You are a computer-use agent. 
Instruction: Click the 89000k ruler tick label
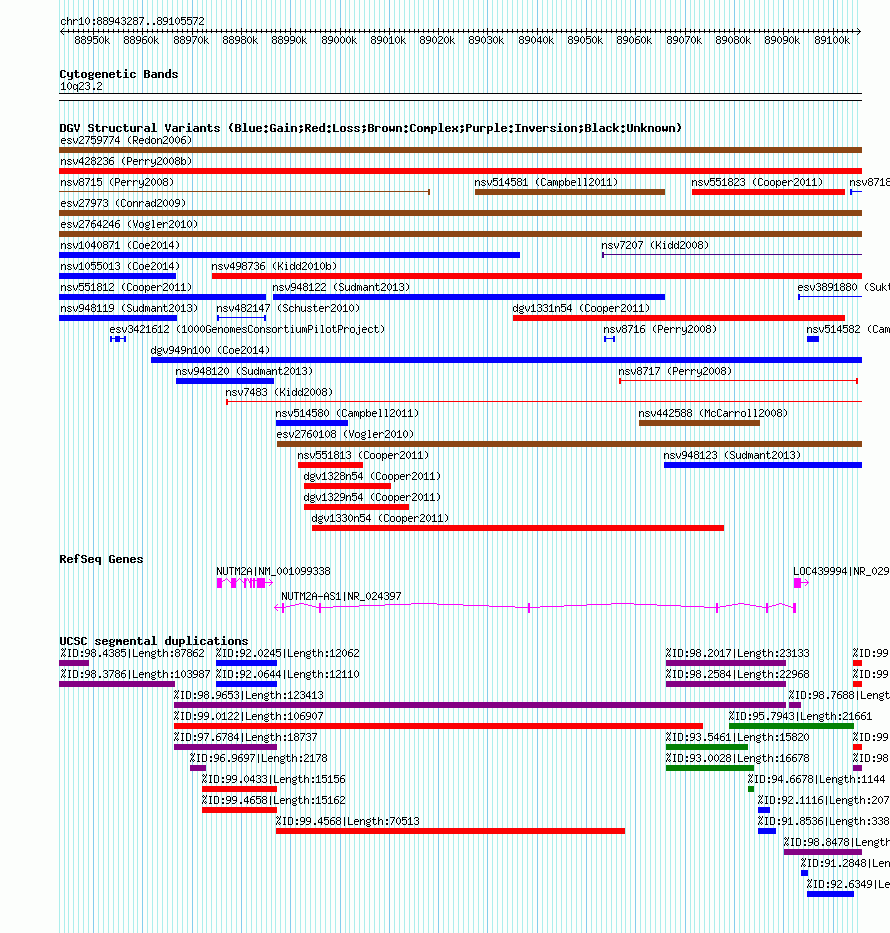pos(339,40)
